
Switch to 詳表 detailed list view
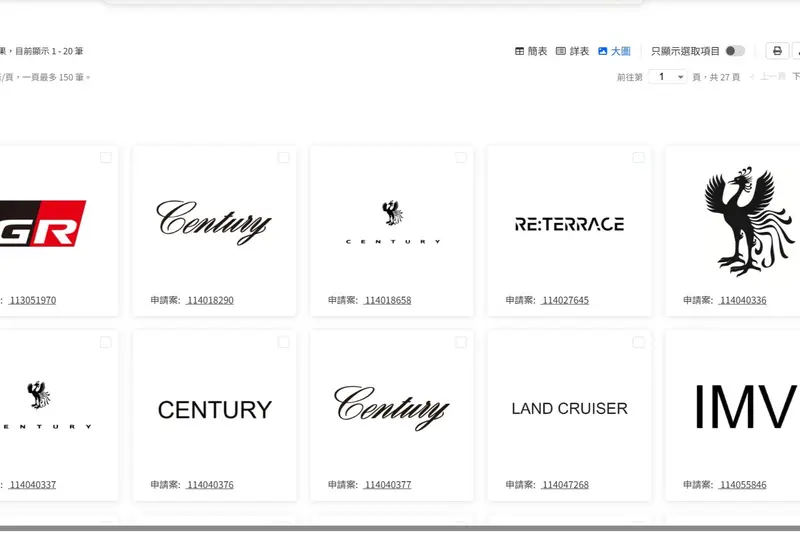(x=572, y=51)
